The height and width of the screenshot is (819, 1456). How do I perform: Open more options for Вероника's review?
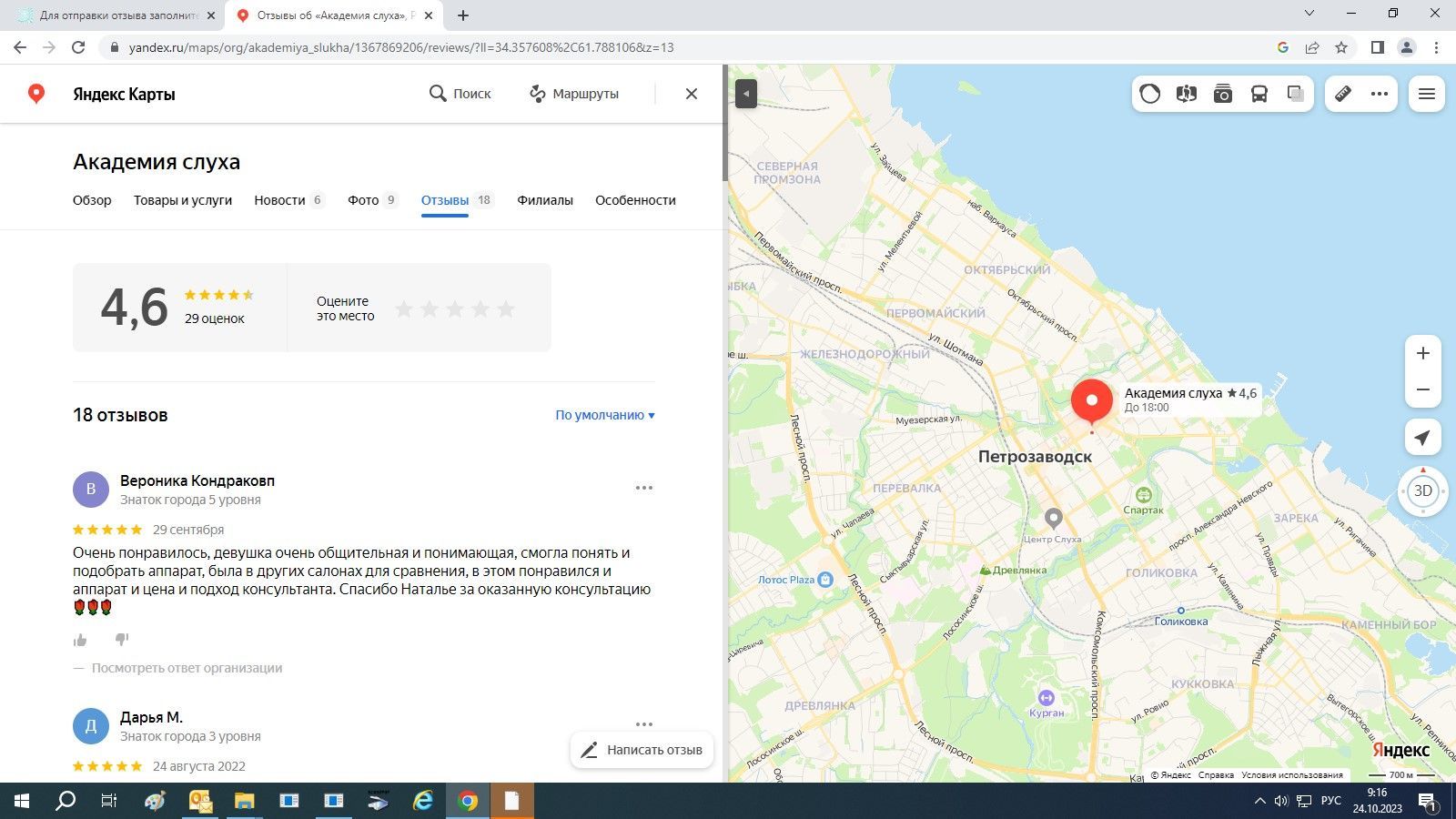(x=643, y=488)
